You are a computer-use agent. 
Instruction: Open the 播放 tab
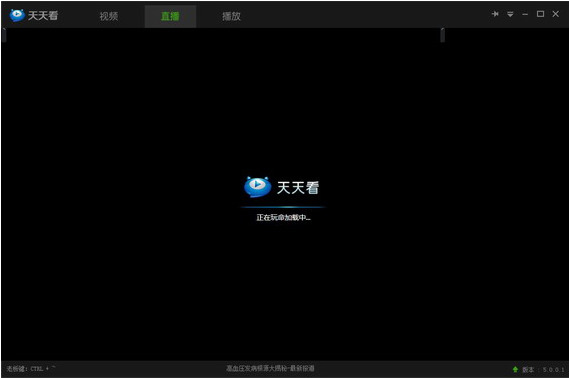point(232,16)
